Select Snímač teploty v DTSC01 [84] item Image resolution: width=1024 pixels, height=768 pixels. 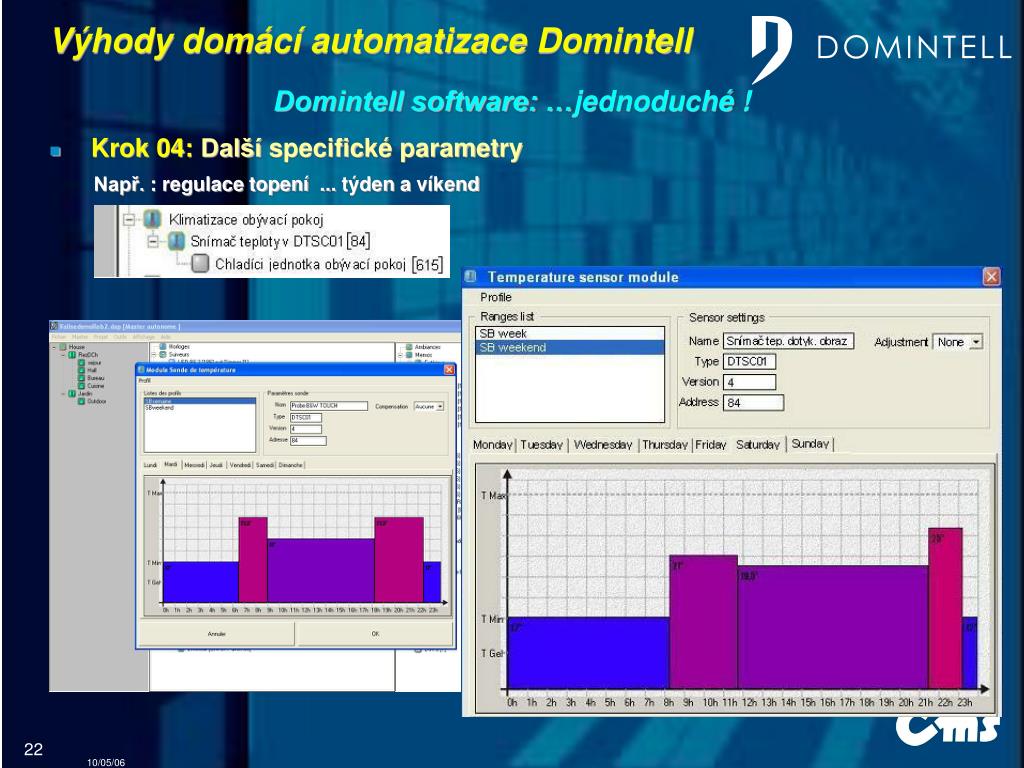click(x=280, y=242)
